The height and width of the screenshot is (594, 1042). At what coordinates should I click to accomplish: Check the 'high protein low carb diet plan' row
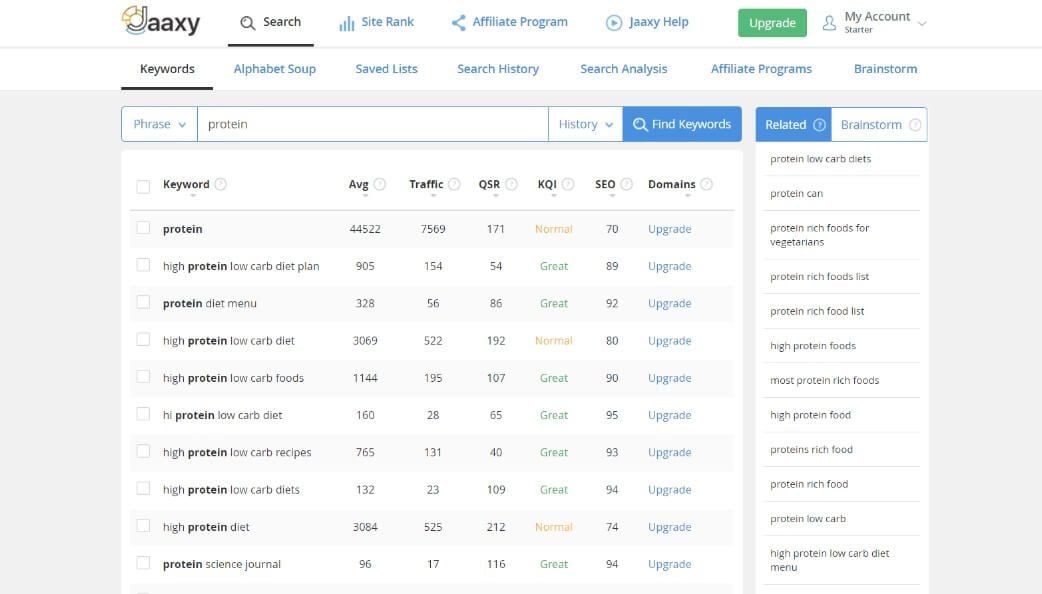click(x=143, y=265)
